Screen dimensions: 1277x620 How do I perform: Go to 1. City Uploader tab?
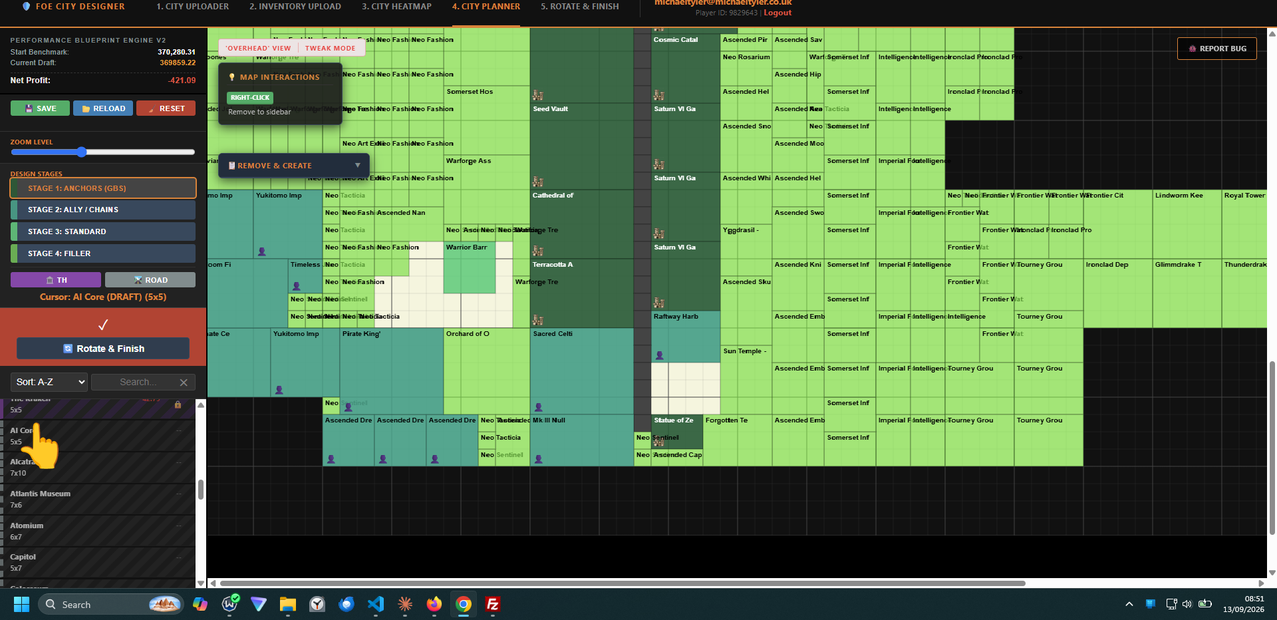pyautogui.click(x=192, y=6)
